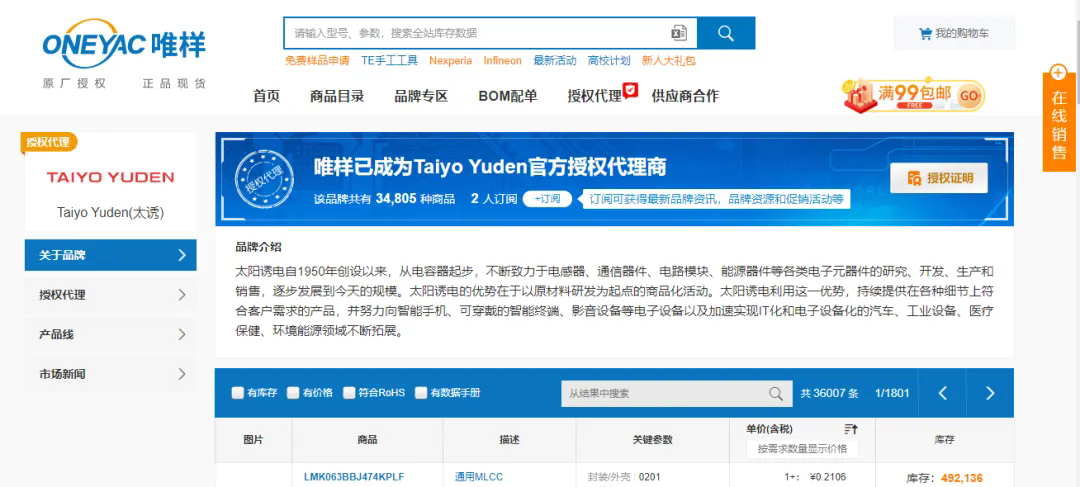Go to the previous results page arrow
The image size is (1080, 487).
tap(943, 393)
